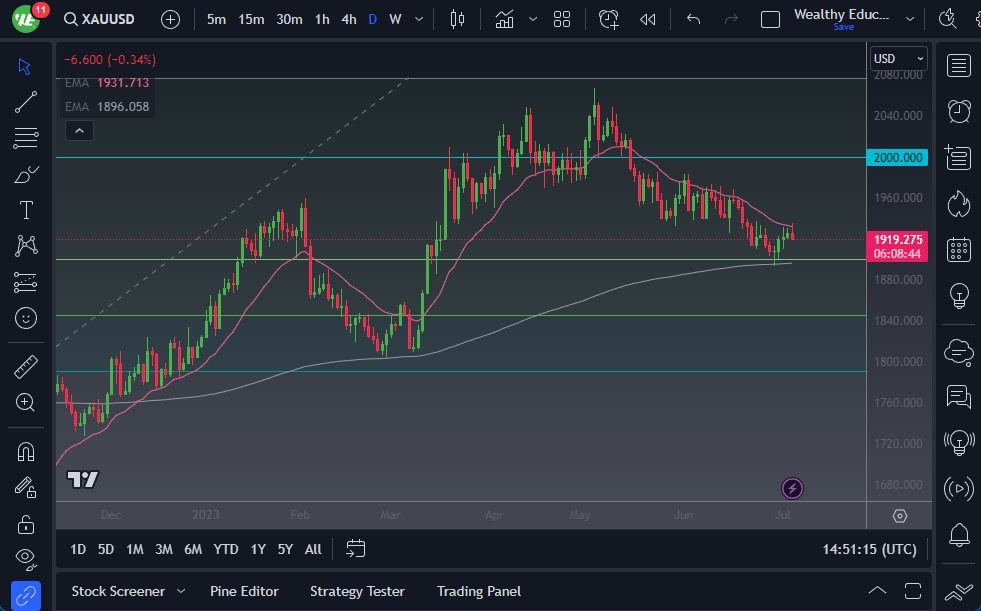
Task: Select the trend line drawing tool
Action: pyautogui.click(x=26, y=102)
